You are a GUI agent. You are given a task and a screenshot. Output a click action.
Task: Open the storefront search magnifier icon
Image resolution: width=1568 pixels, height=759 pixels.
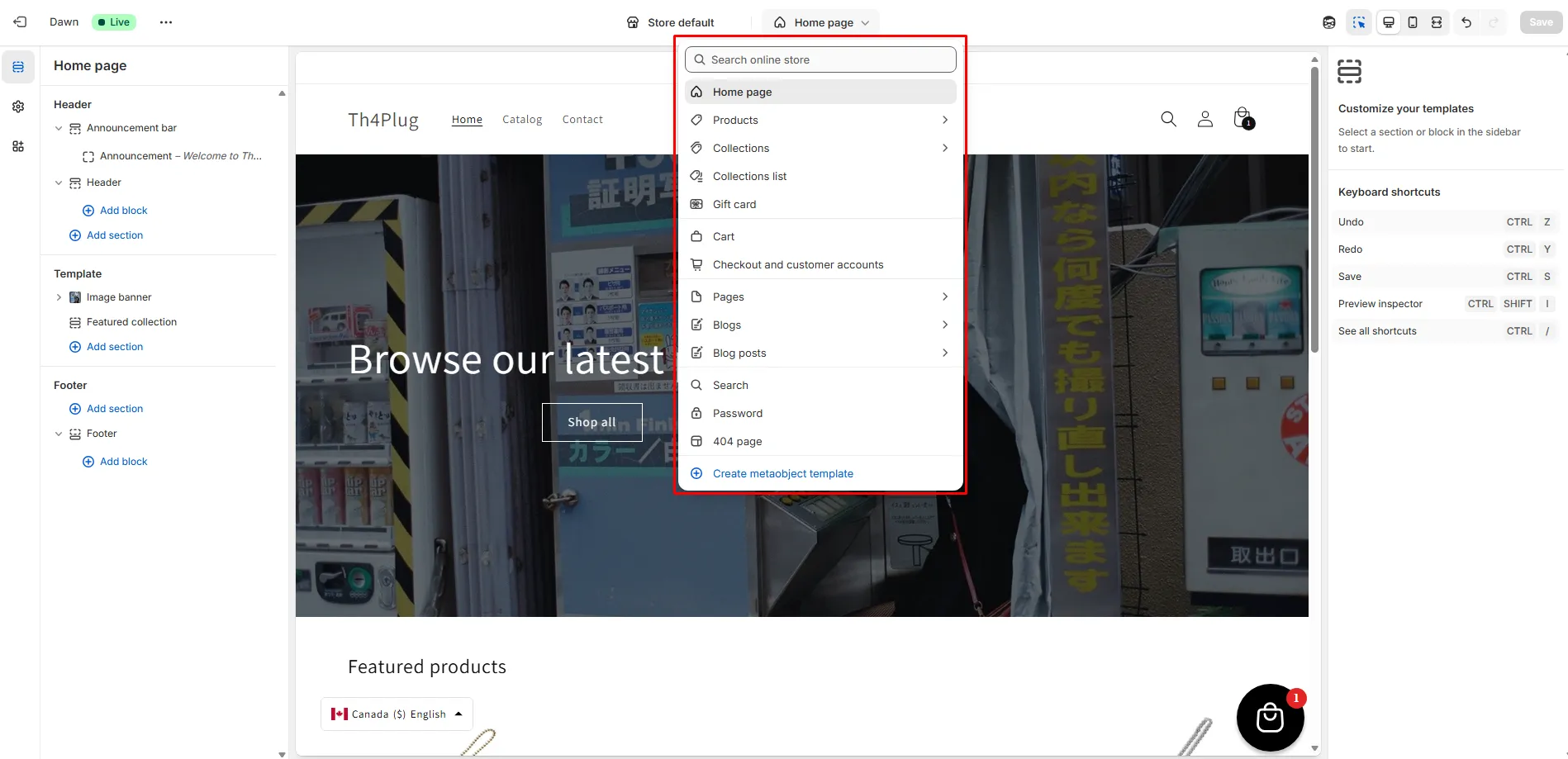[x=1168, y=120]
